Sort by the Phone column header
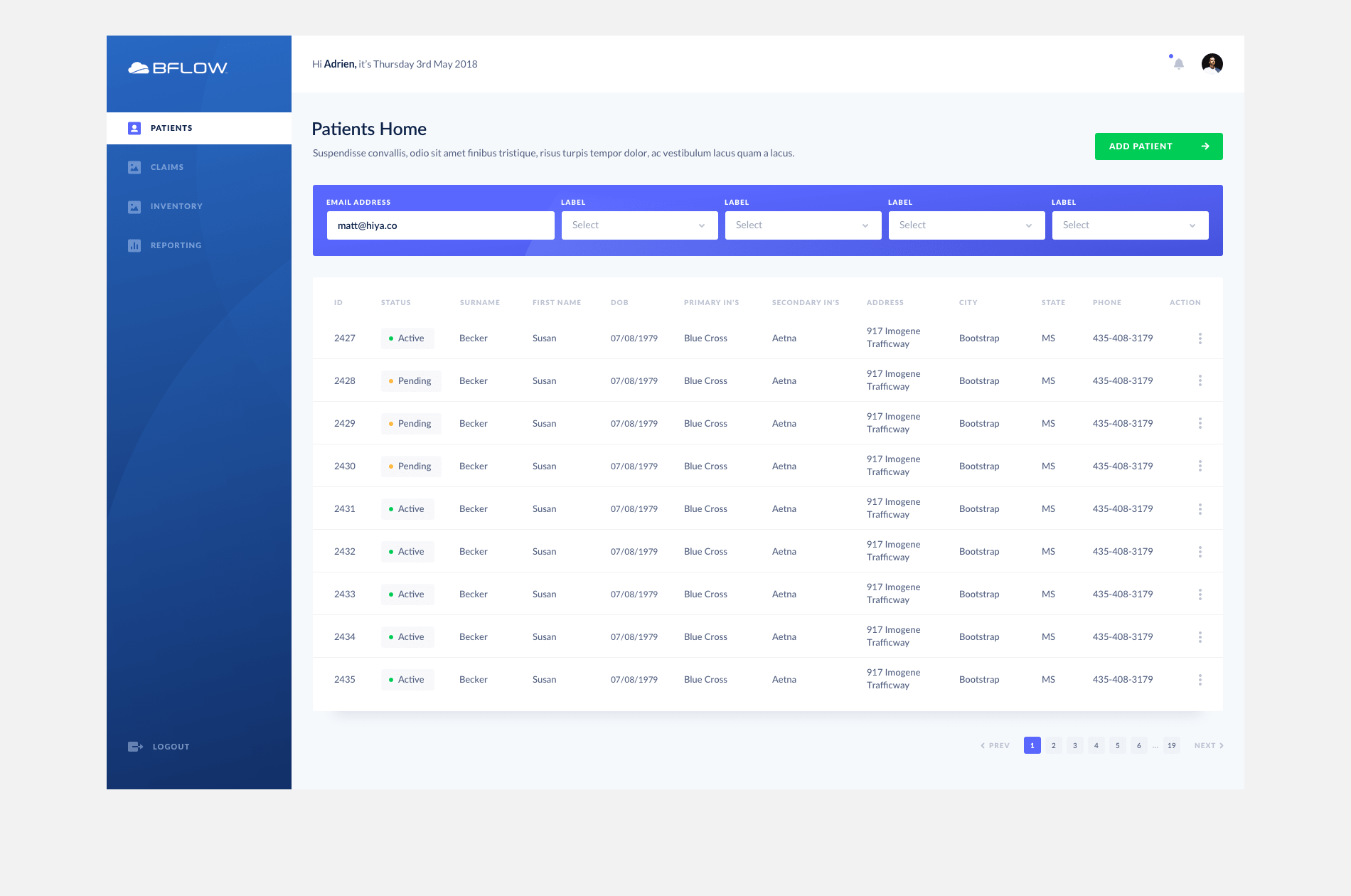This screenshot has width=1351, height=896. 1107,303
